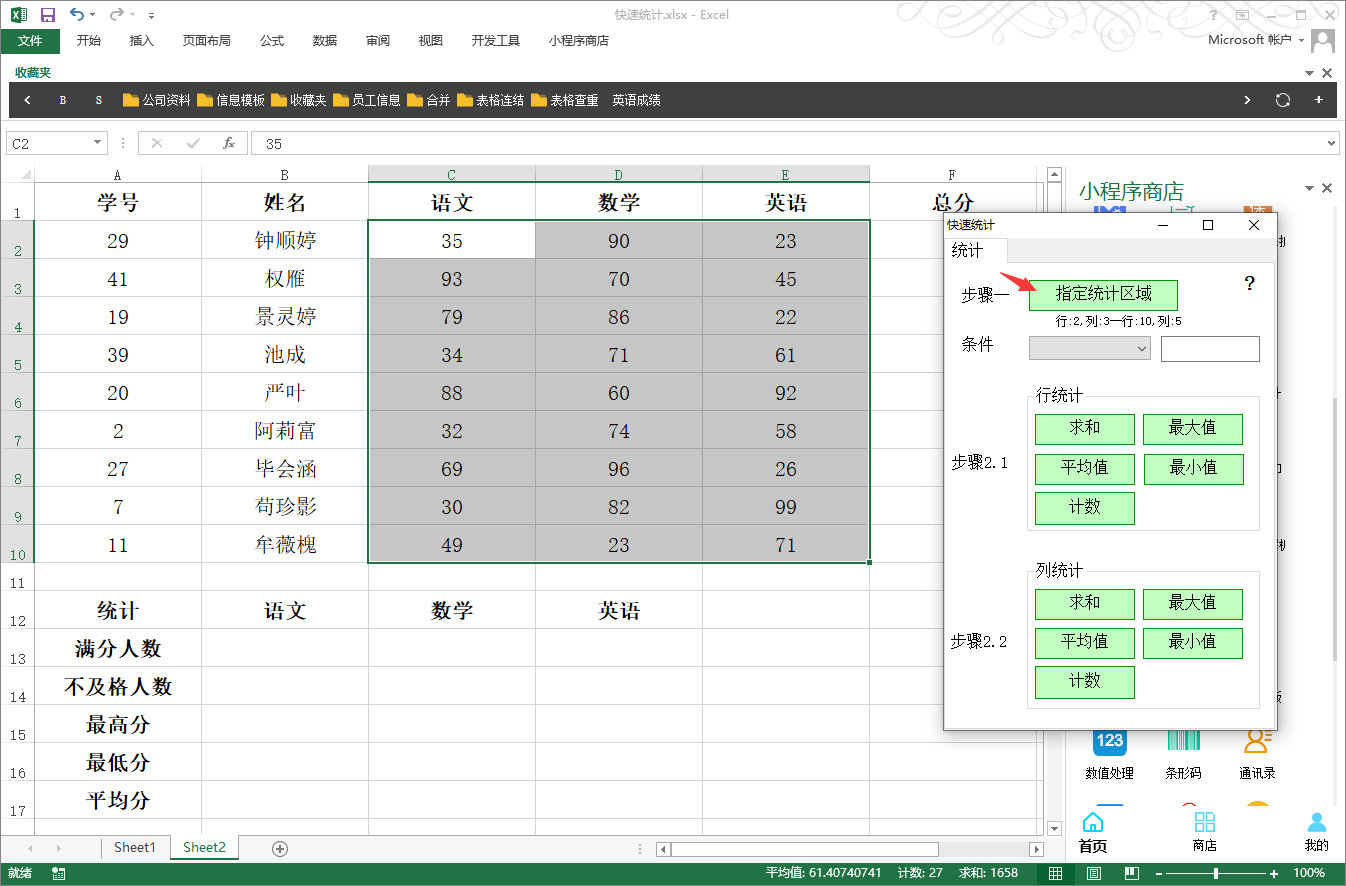
Task: Click the Ribbon Display Options icon
Action: (x=1242, y=15)
